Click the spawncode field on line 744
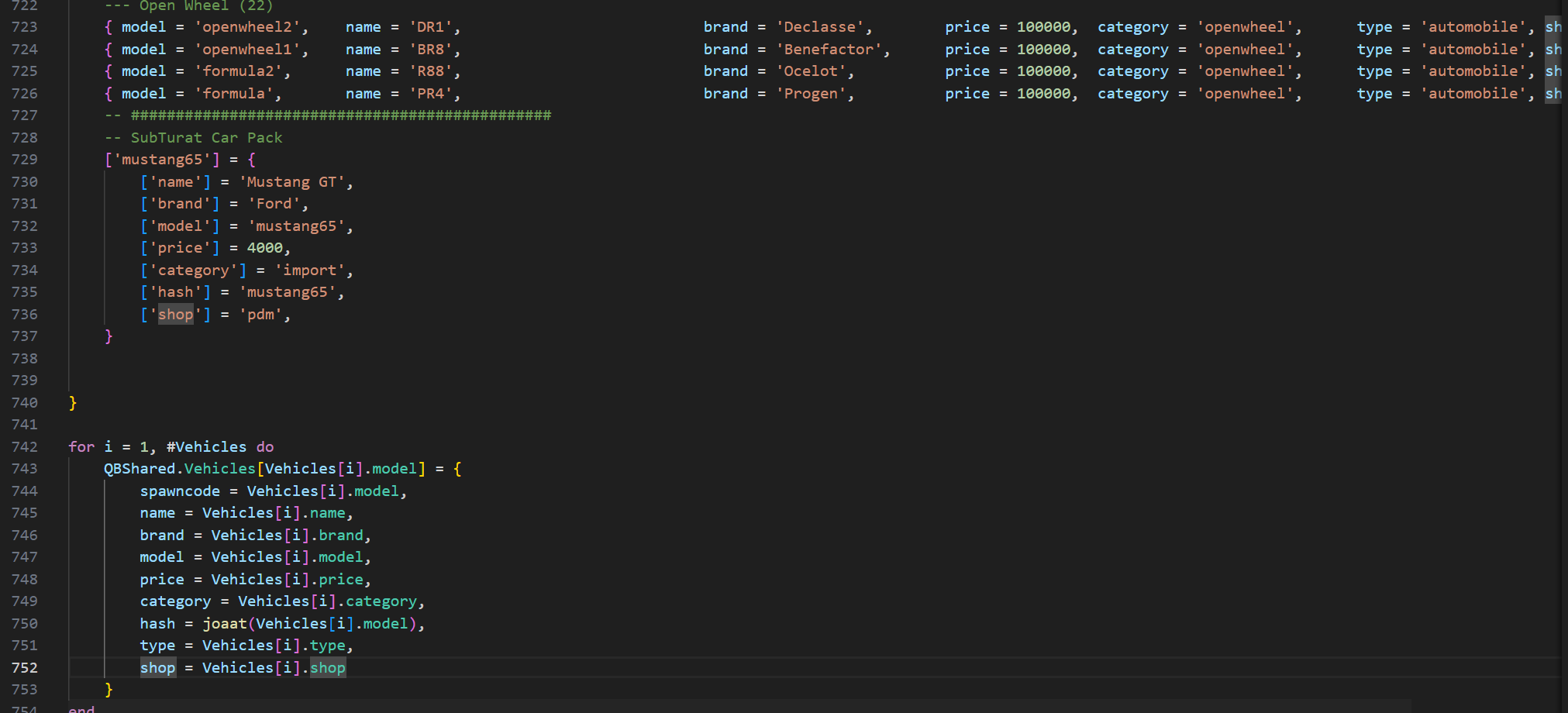 (180, 491)
